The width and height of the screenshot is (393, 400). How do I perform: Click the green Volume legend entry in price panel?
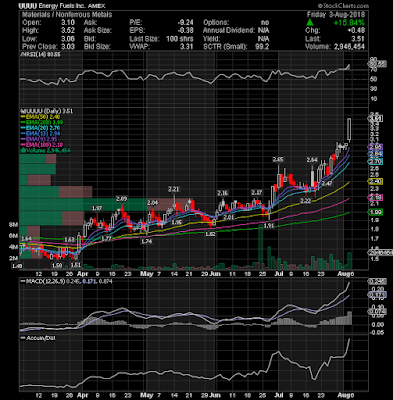pyautogui.click(x=45, y=151)
